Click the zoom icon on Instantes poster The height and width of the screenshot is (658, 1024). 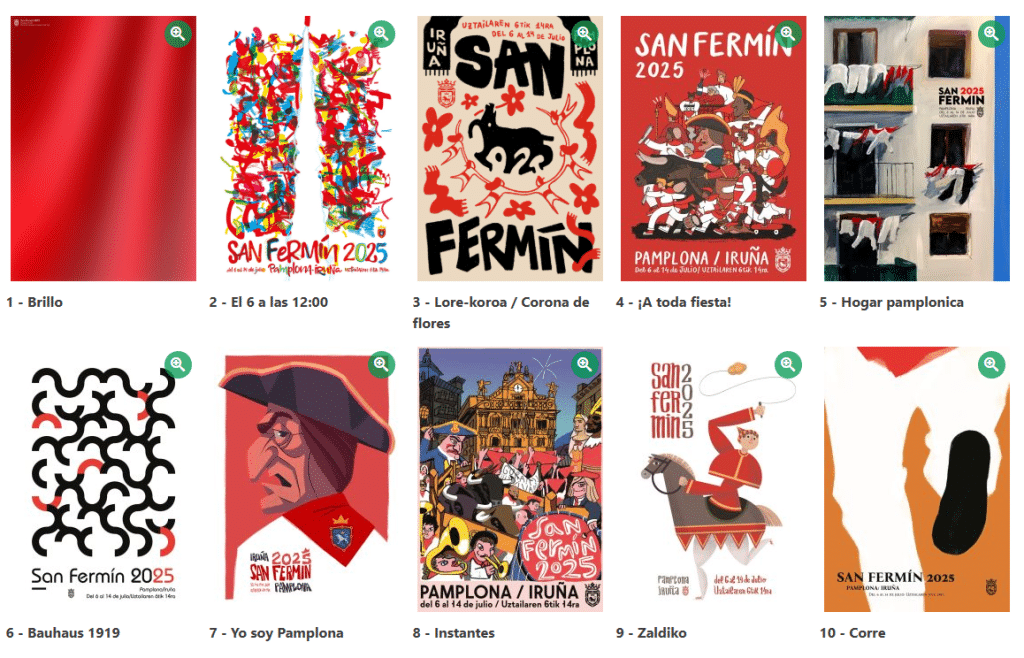pos(585,364)
